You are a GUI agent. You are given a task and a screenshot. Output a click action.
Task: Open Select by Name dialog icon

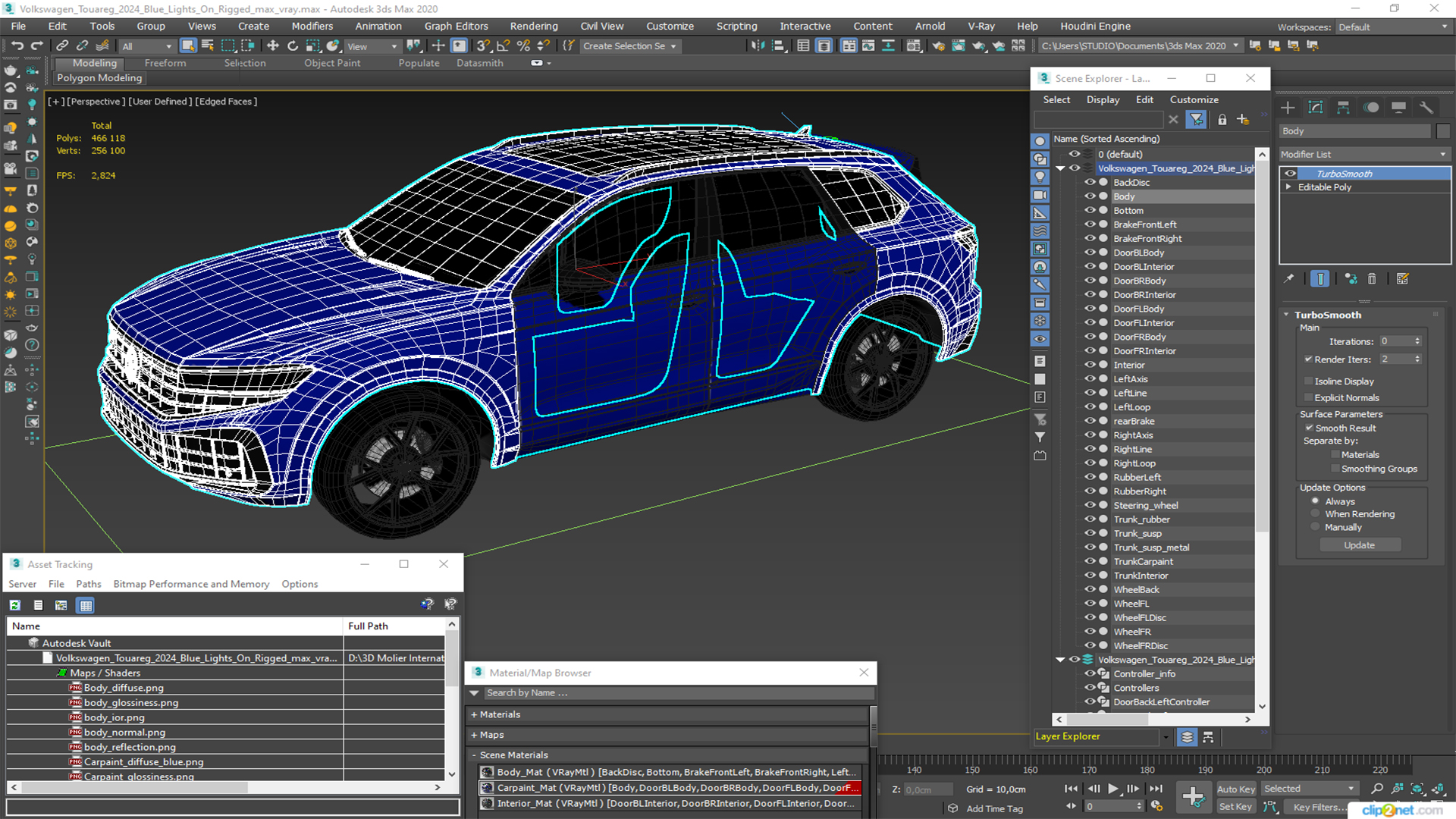208,46
